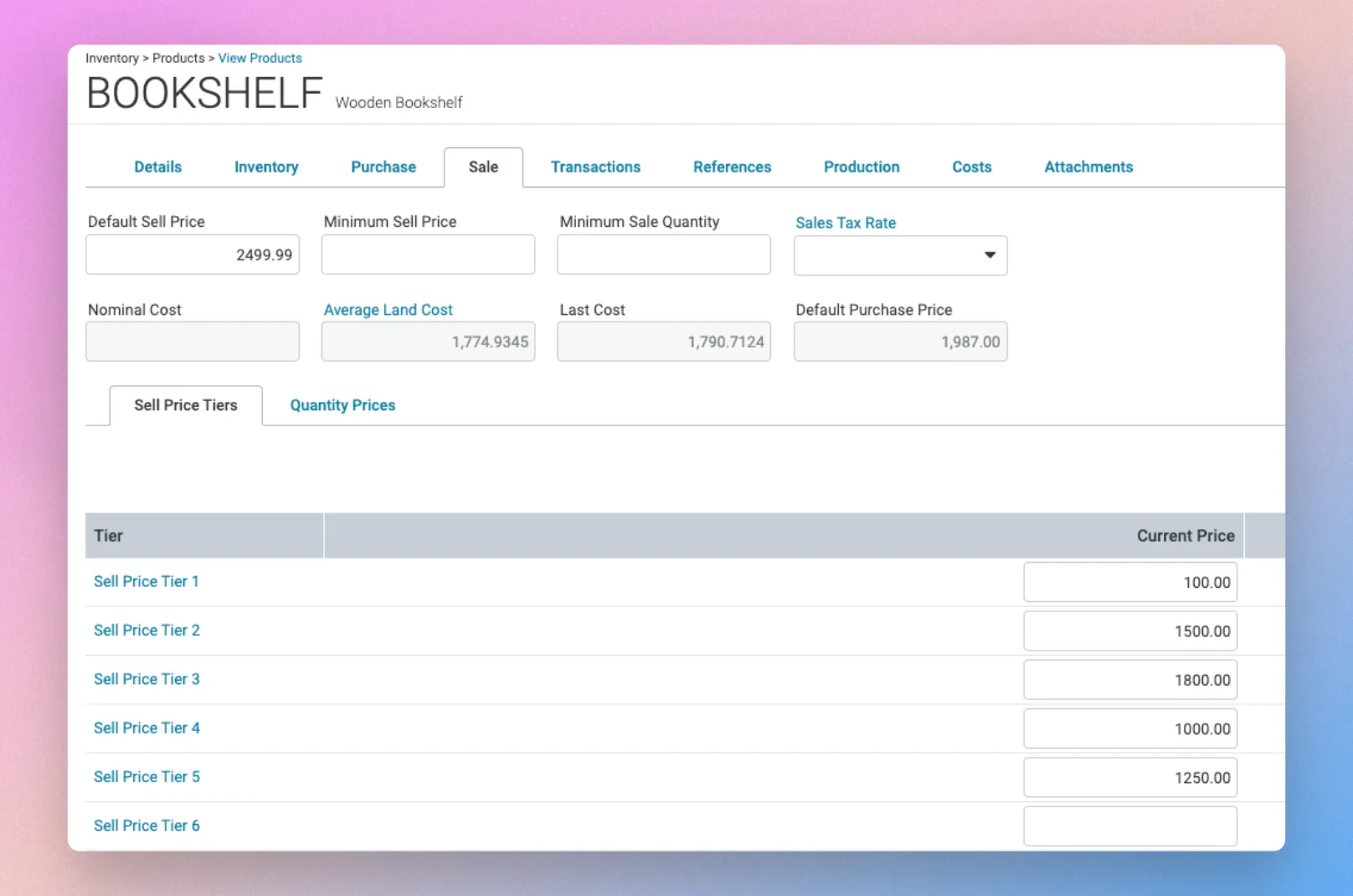
Task: Click the Minimum Sale Quantity field
Action: pos(664,255)
